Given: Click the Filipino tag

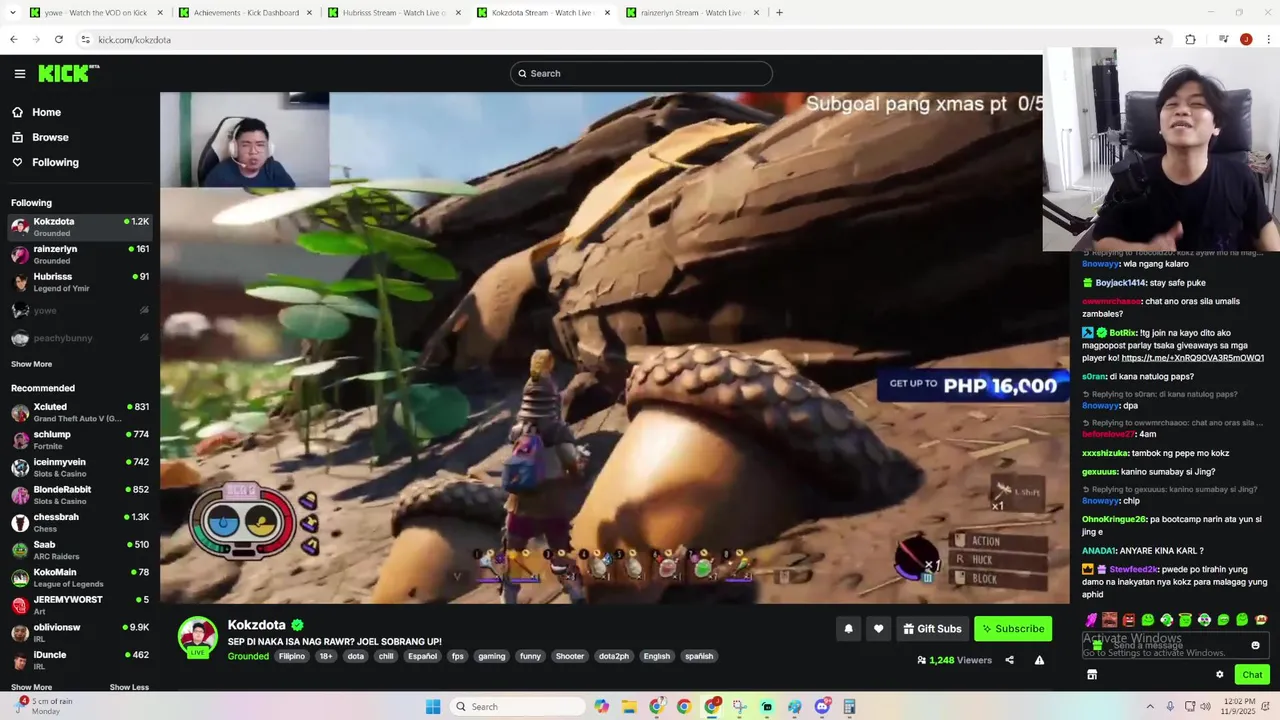Looking at the screenshot, I should [x=292, y=656].
